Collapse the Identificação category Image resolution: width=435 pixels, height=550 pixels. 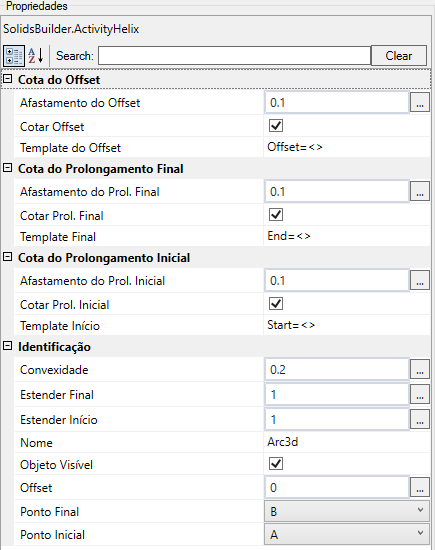point(7,346)
